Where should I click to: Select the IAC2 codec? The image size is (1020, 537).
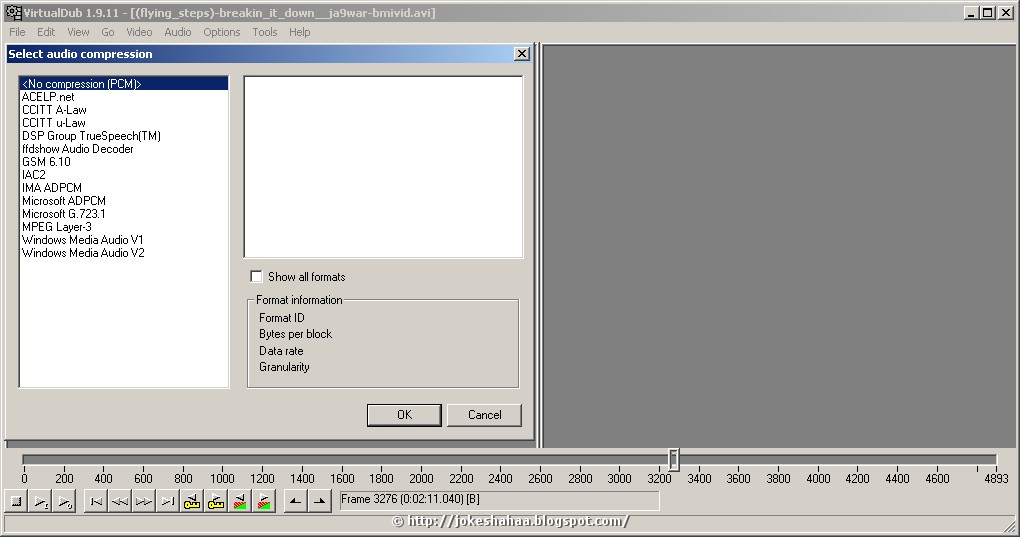pos(124,175)
